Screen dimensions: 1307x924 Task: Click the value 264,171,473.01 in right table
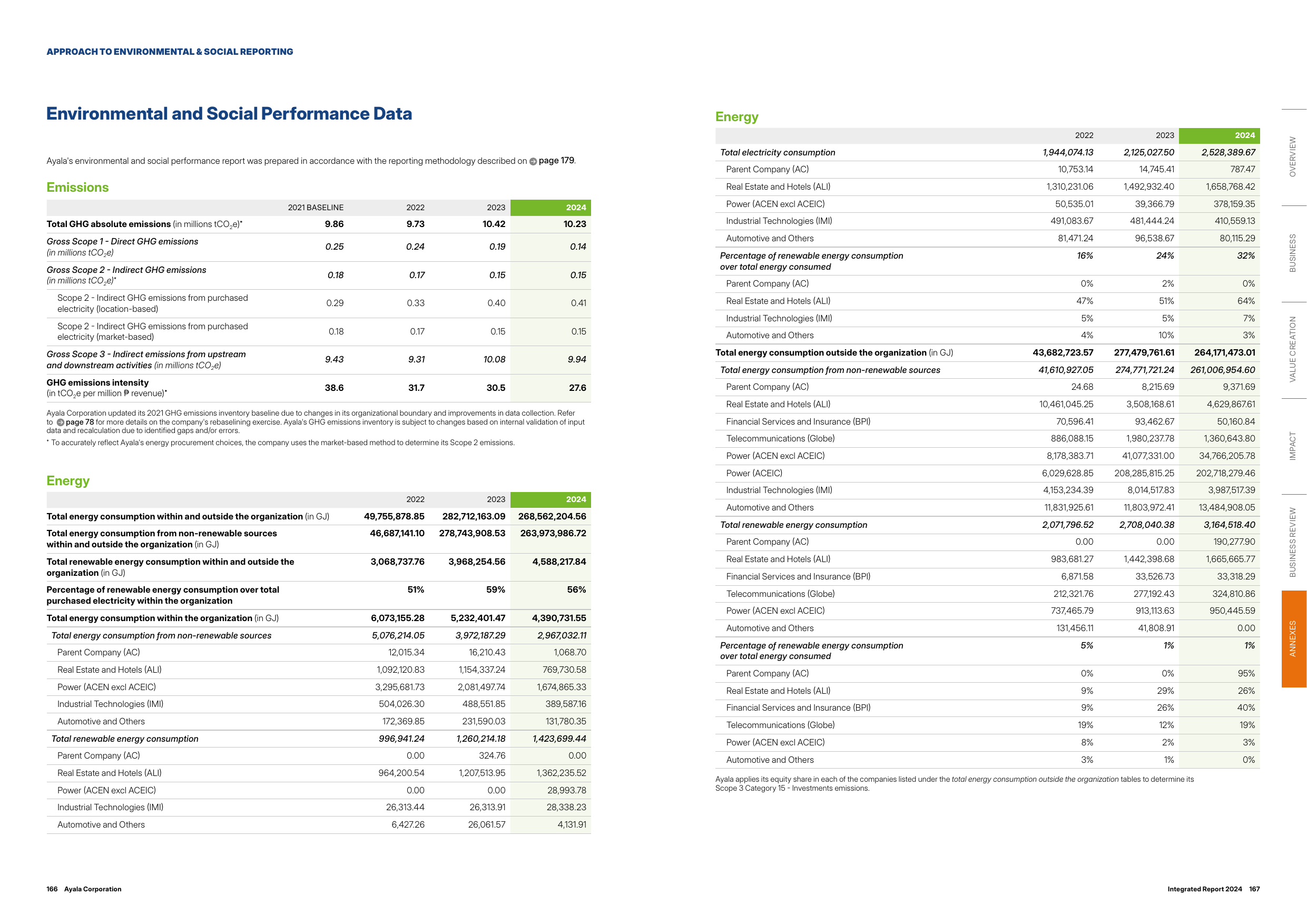pos(1224,353)
